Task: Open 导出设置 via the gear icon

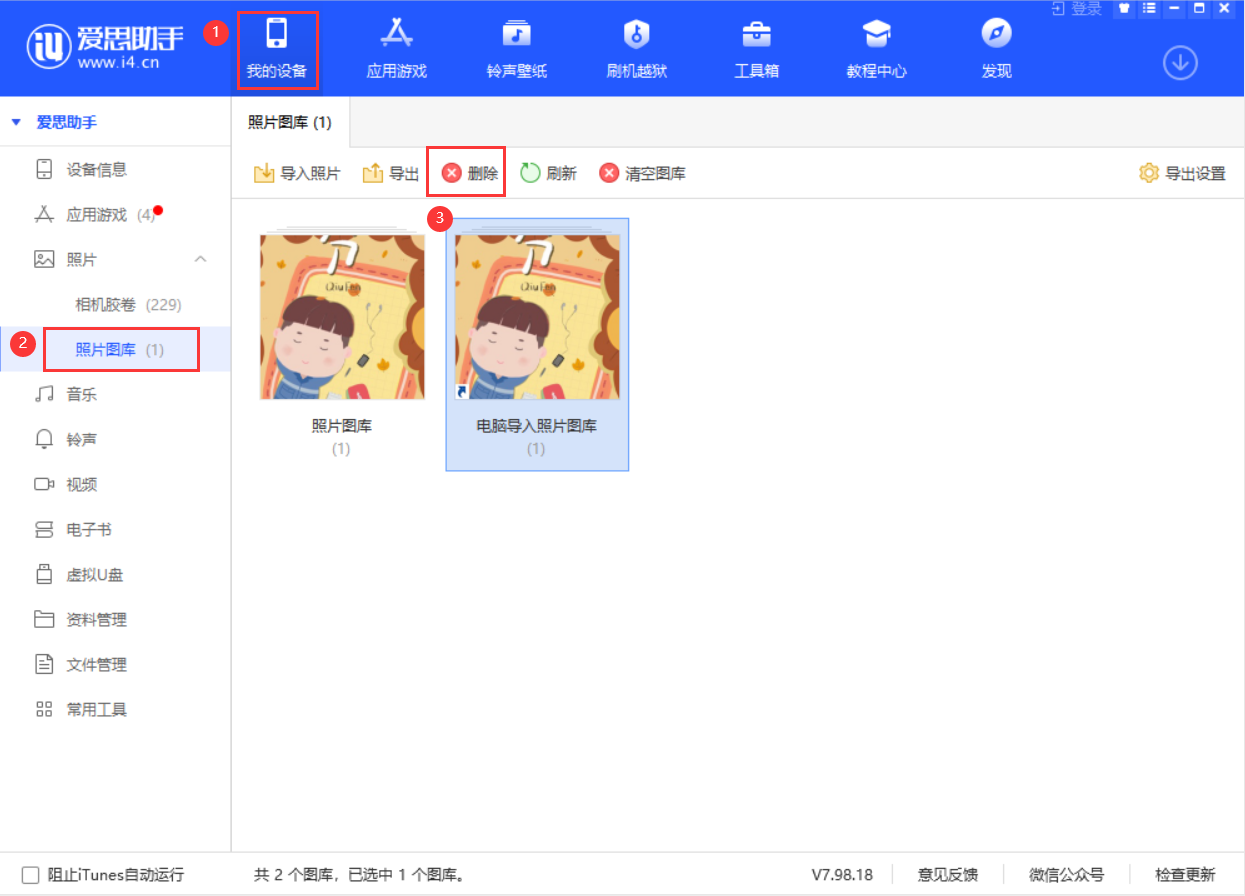Action: pyautogui.click(x=1181, y=172)
